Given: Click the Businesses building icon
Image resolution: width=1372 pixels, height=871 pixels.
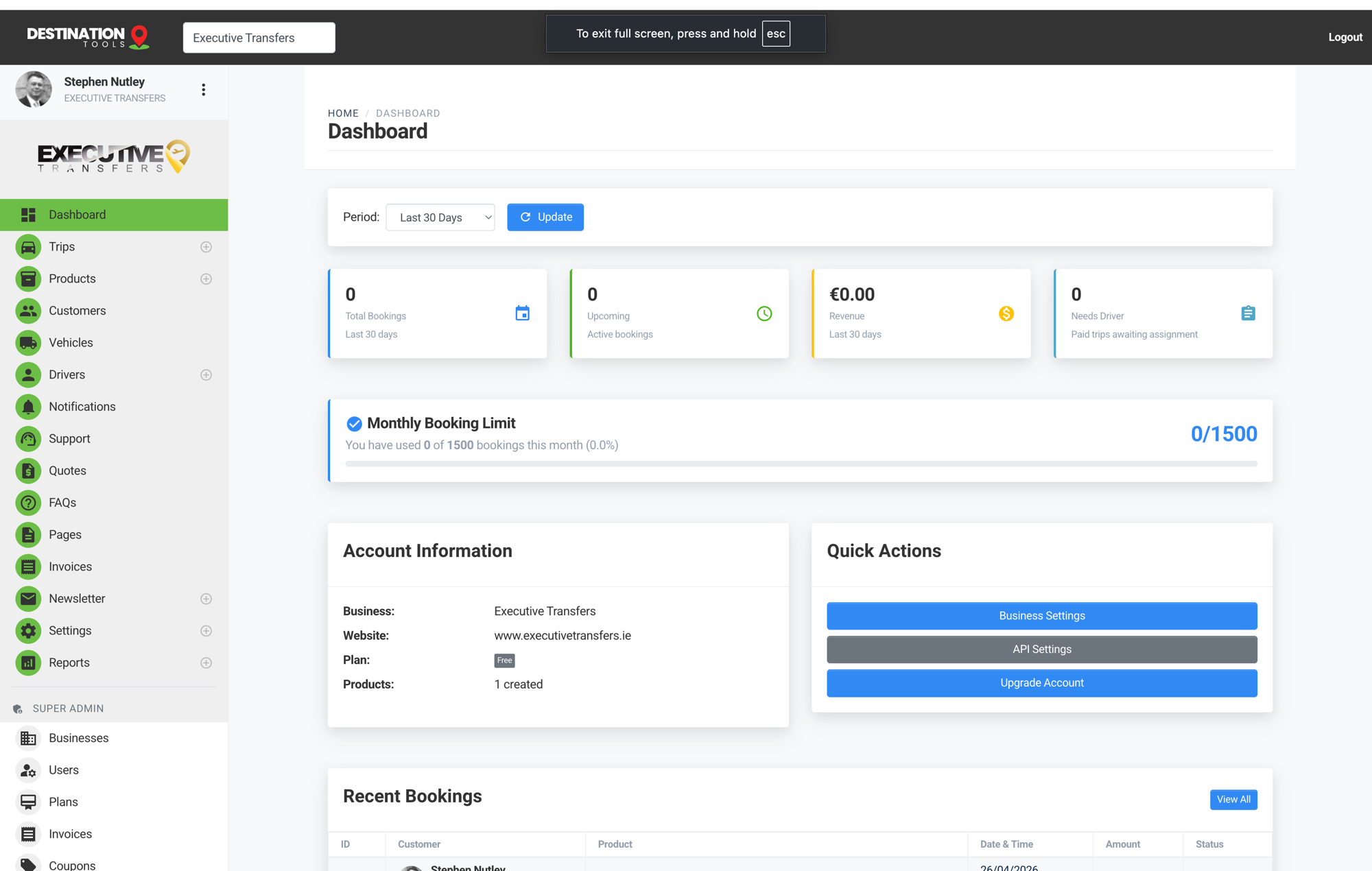Looking at the screenshot, I should tap(28, 739).
